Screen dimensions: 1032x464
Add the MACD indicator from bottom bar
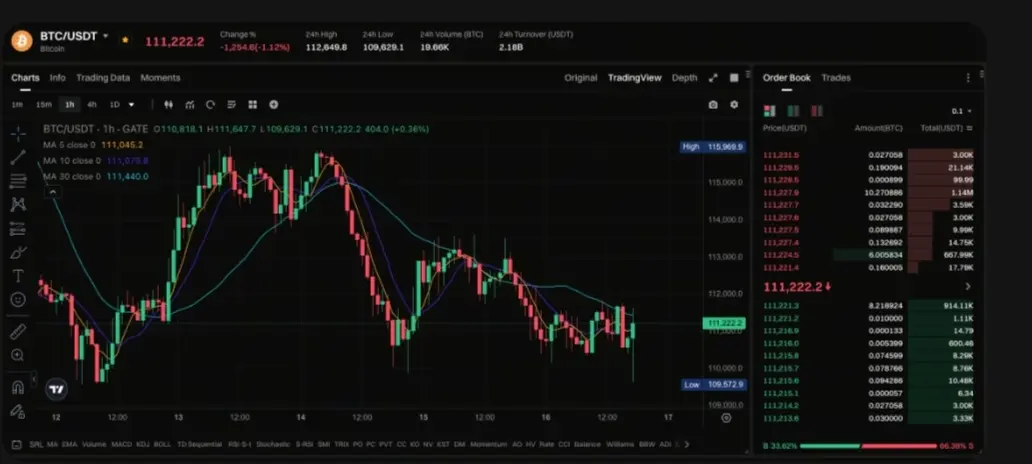click(x=122, y=444)
